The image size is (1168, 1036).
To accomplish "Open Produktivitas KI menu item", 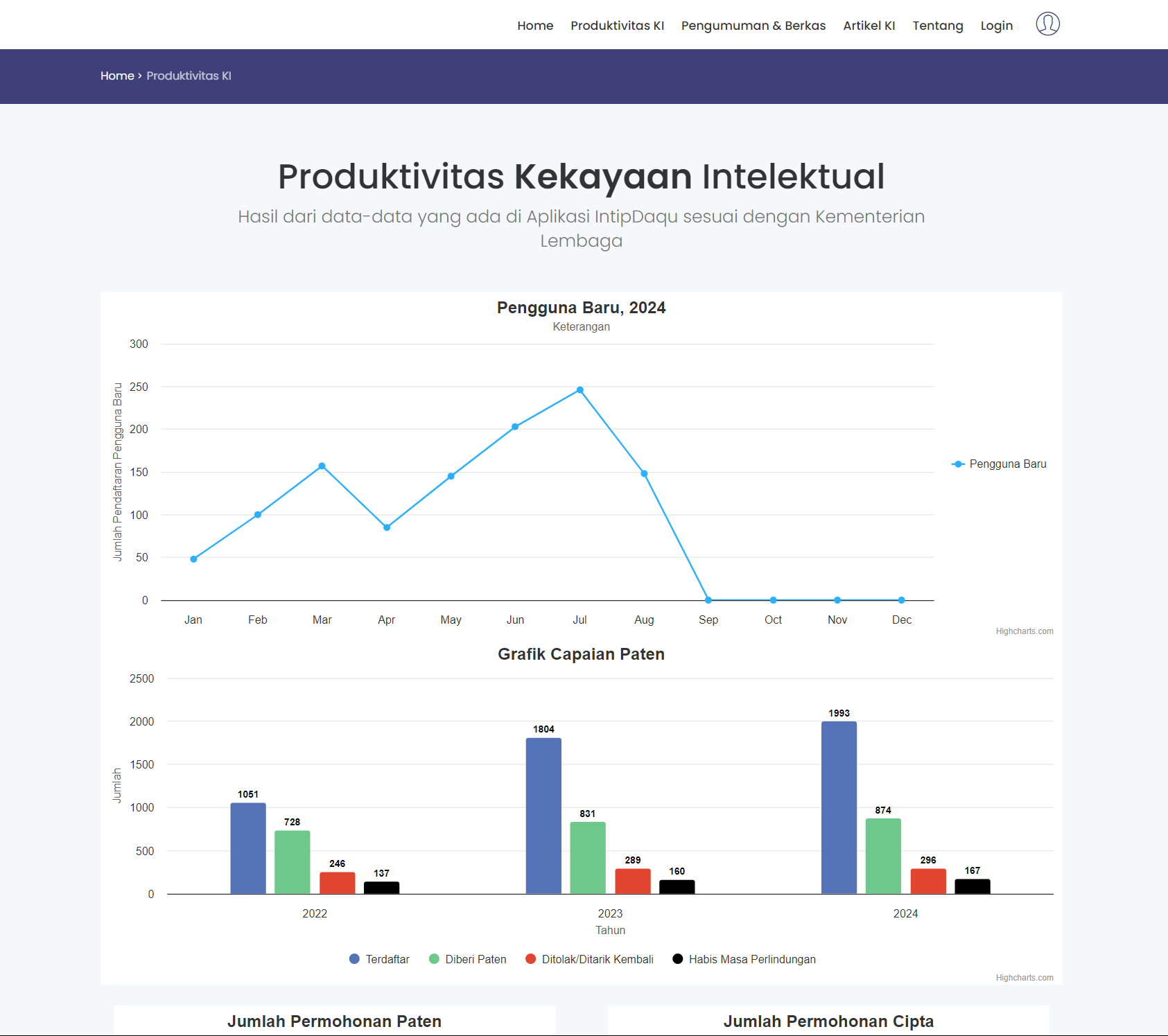I will [x=617, y=26].
